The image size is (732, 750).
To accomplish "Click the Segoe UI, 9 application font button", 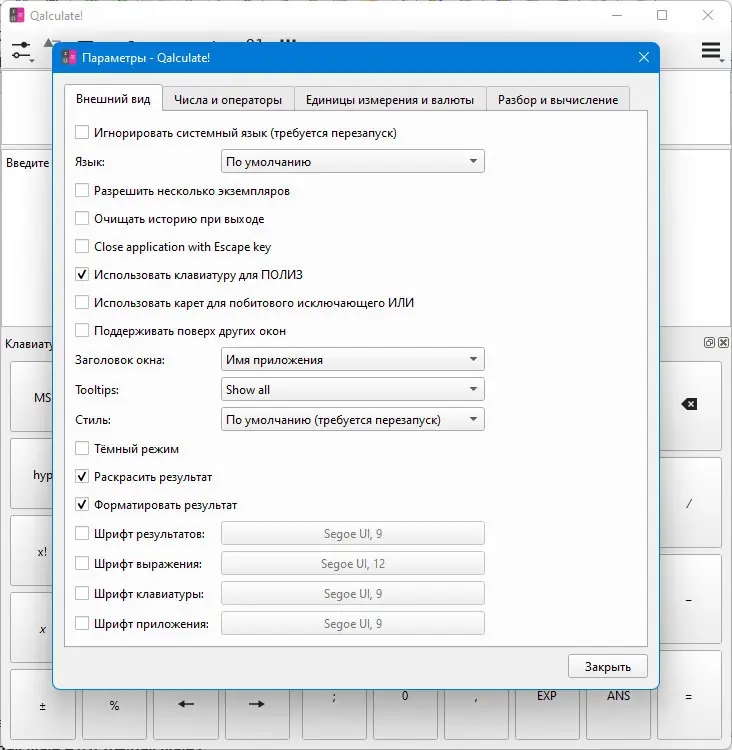I will [353, 623].
